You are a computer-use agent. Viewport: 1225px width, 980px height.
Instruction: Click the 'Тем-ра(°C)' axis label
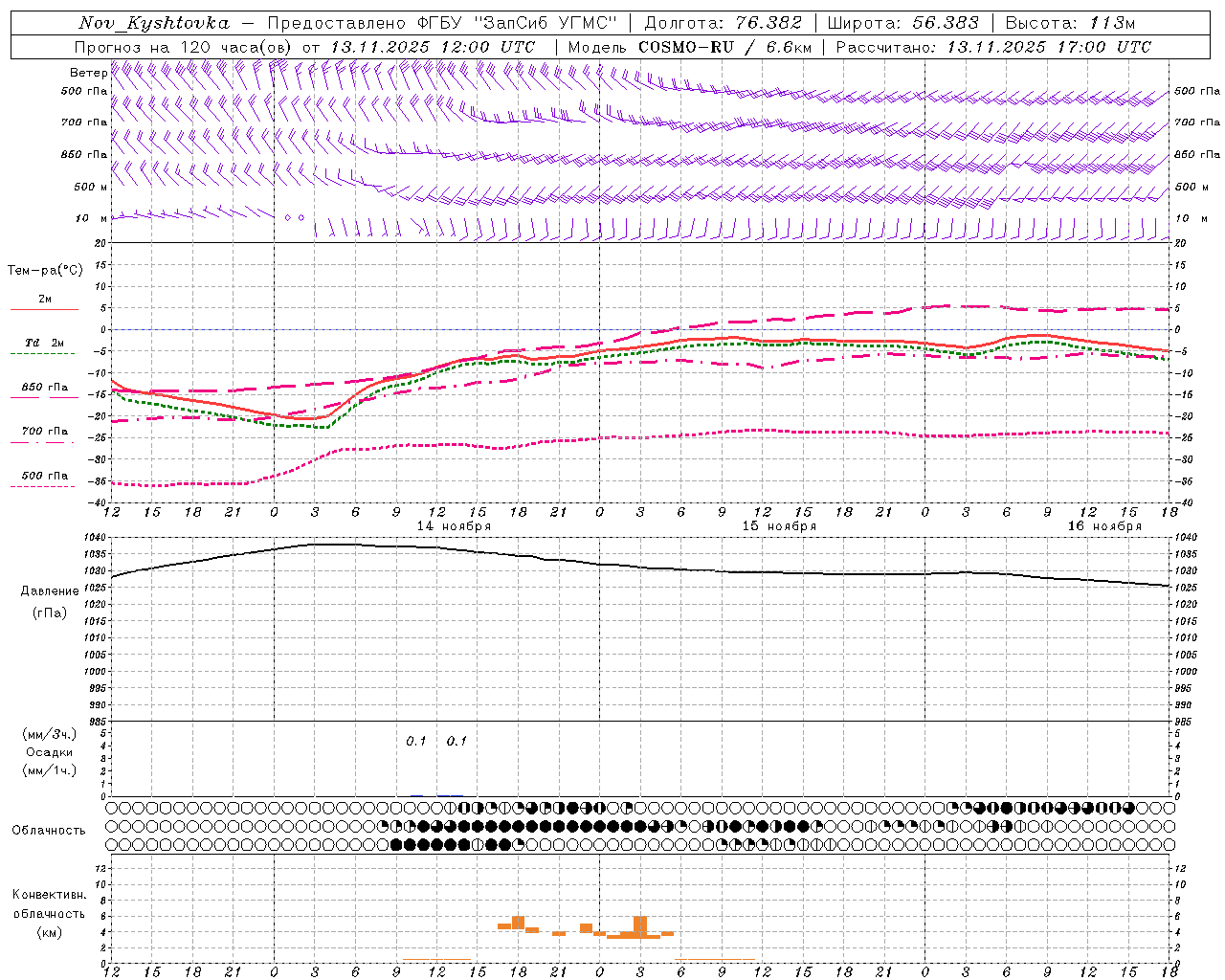(x=45, y=270)
